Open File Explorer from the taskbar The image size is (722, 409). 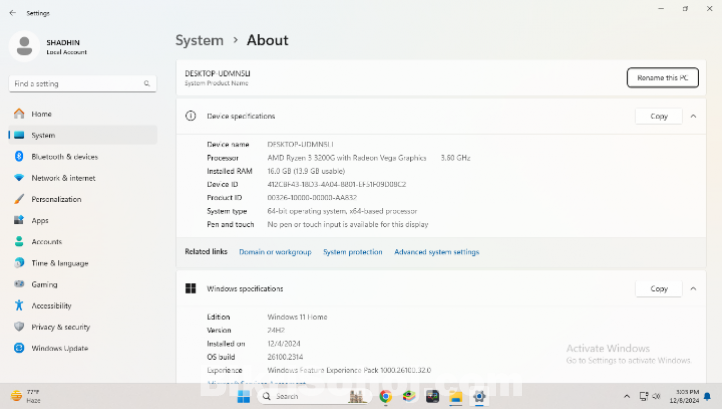point(455,396)
